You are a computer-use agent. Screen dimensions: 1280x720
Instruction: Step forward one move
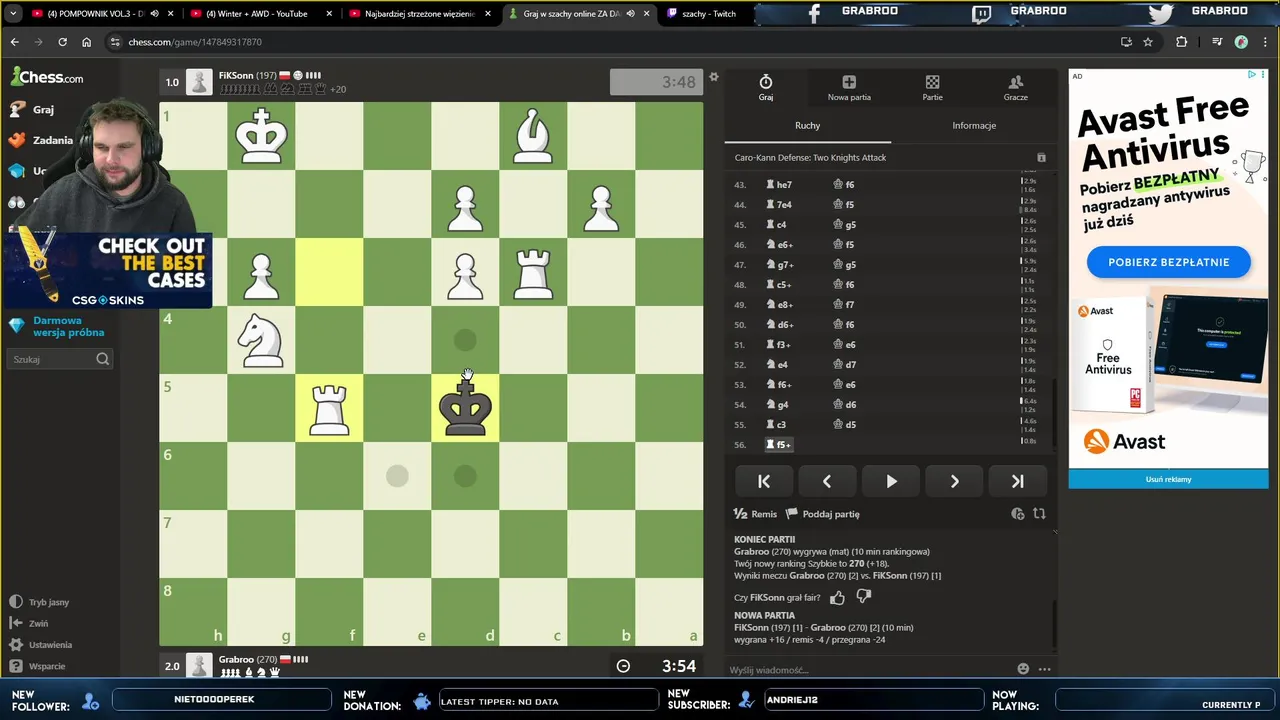954,481
